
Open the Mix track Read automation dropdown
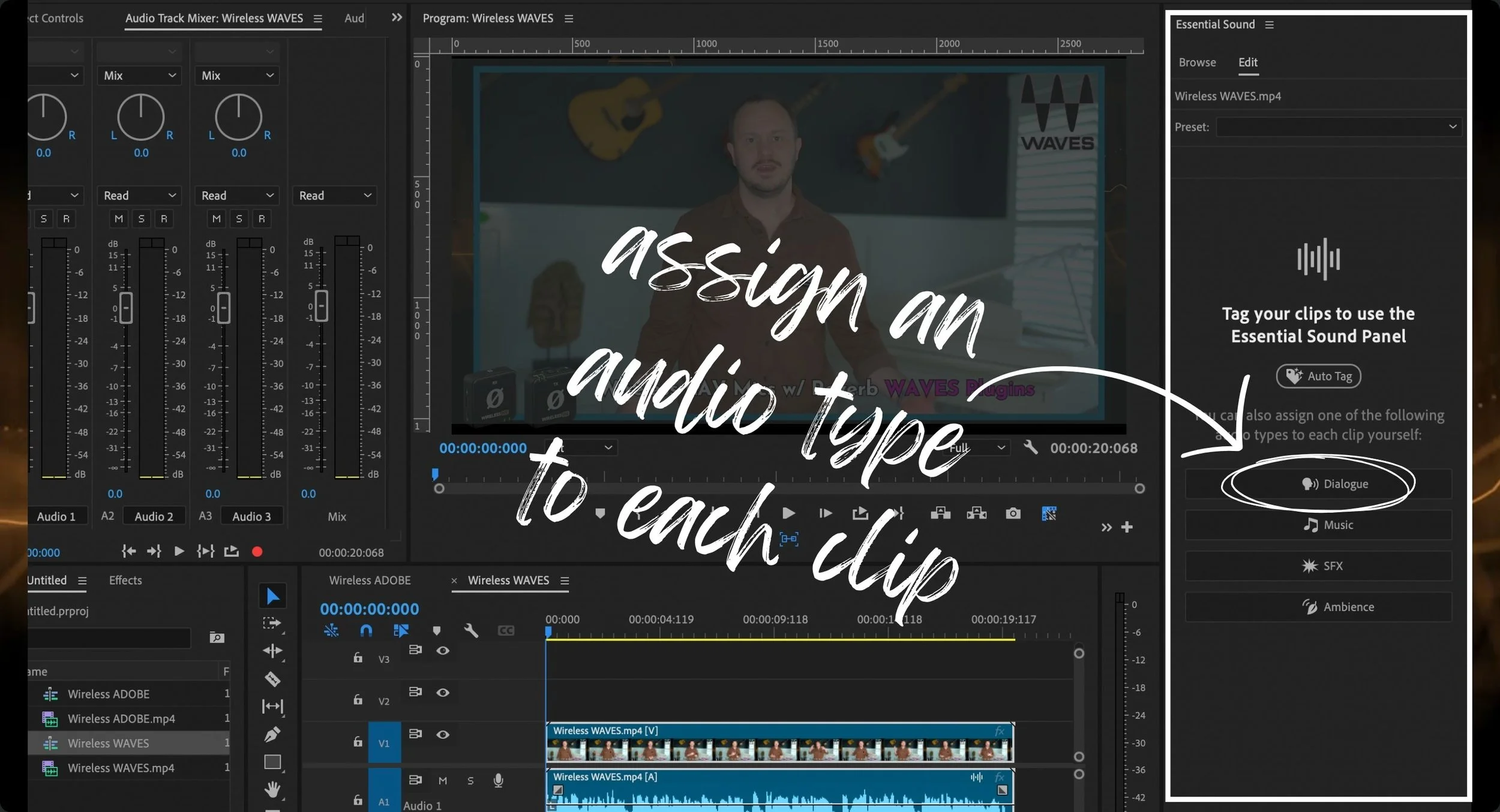pyautogui.click(x=335, y=196)
